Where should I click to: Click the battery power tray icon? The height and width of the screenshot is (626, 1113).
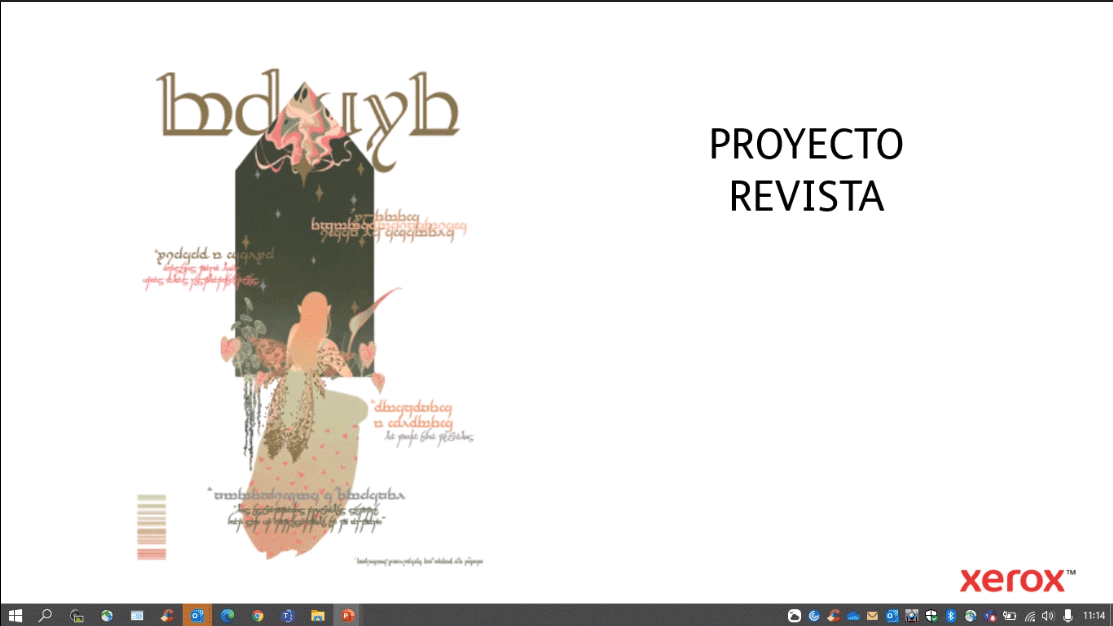click(1010, 615)
